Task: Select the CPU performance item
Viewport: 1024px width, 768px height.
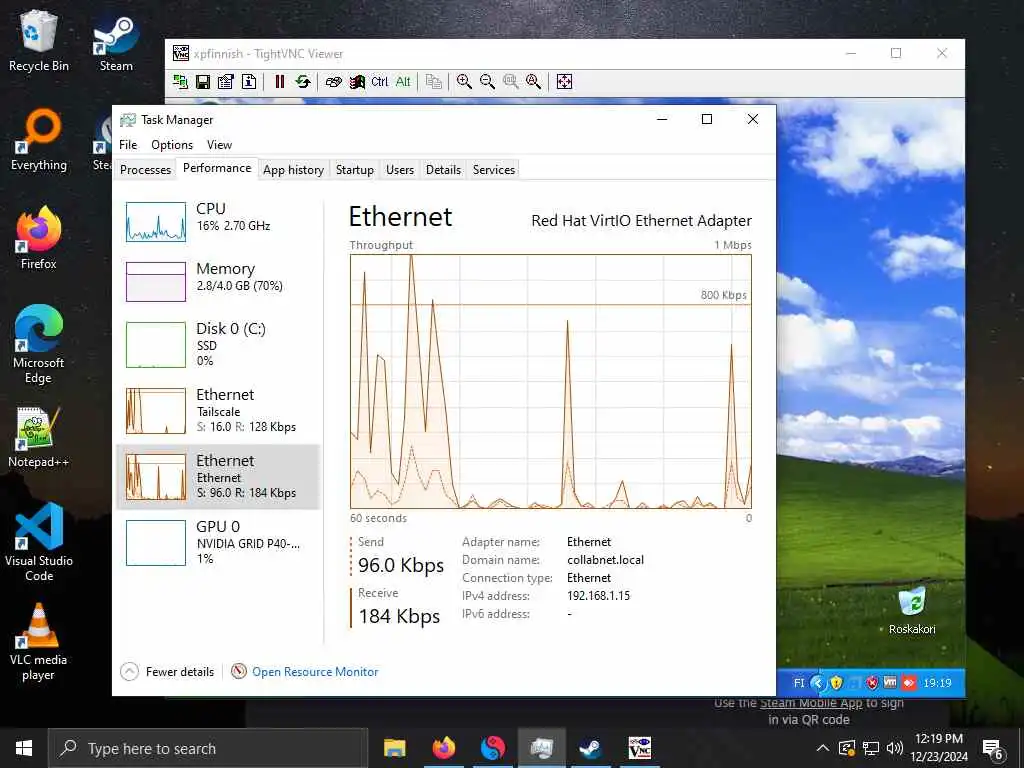Action: (217, 221)
